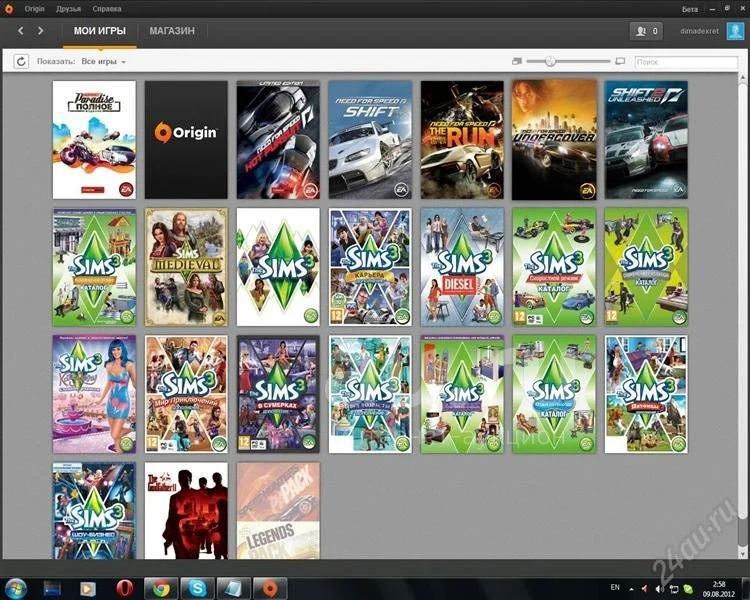This screenshot has width=750, height=600.
Task: Open Google Chrome from the taskbar
Action: click(x=161, y=588)
